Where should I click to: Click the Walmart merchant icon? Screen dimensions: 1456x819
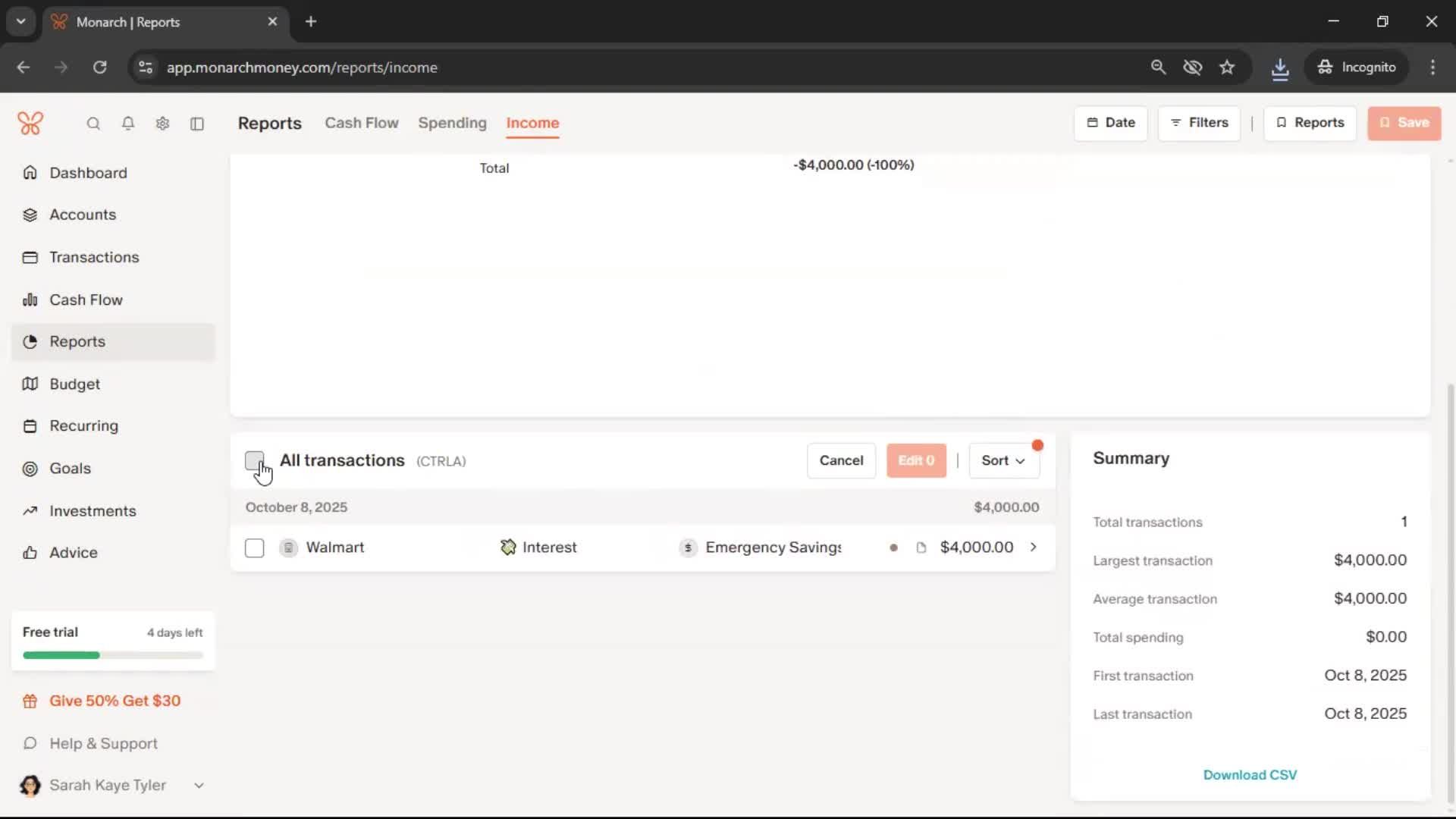(288, 548)
